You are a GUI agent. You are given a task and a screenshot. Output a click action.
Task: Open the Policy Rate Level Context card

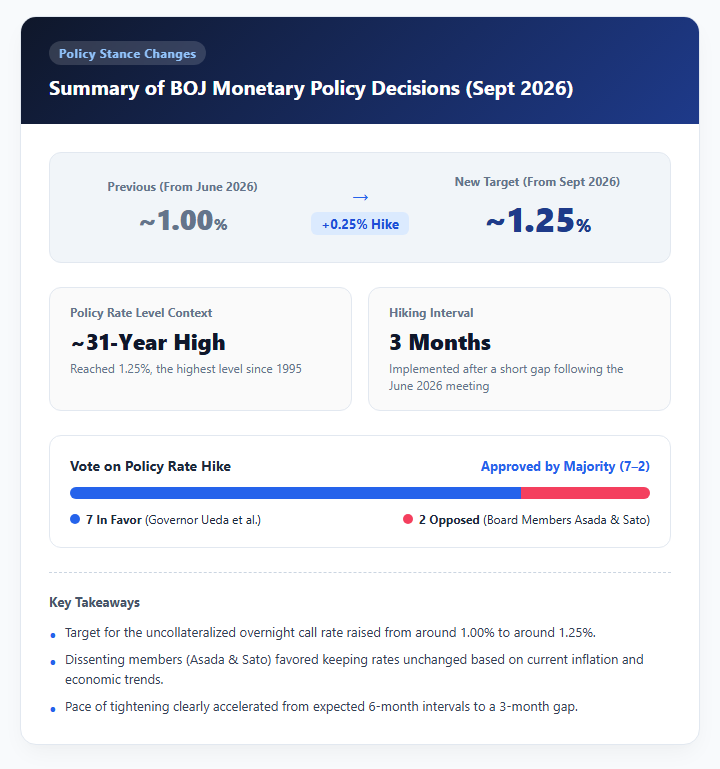200,349
